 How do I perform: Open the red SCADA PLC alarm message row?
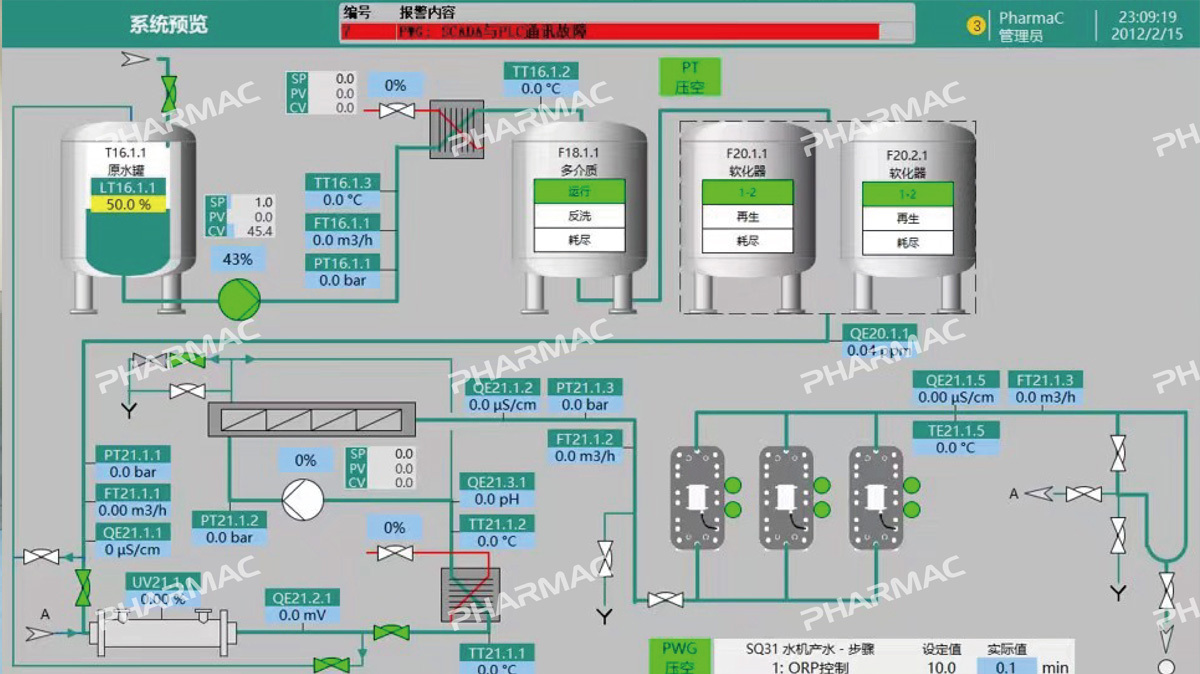click(x=610, y=32)
